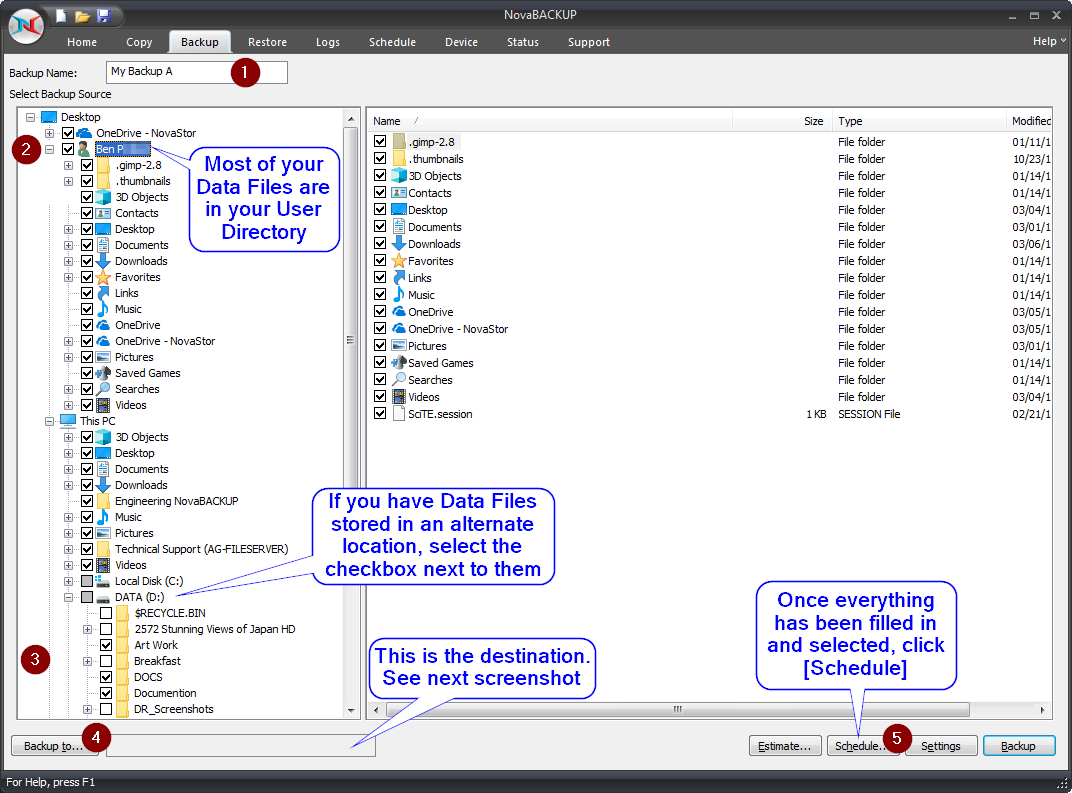Toggle the DATA (D:) checkbox
The image size is (1072, 793).
pyautogui.click(x=87, y=597)
